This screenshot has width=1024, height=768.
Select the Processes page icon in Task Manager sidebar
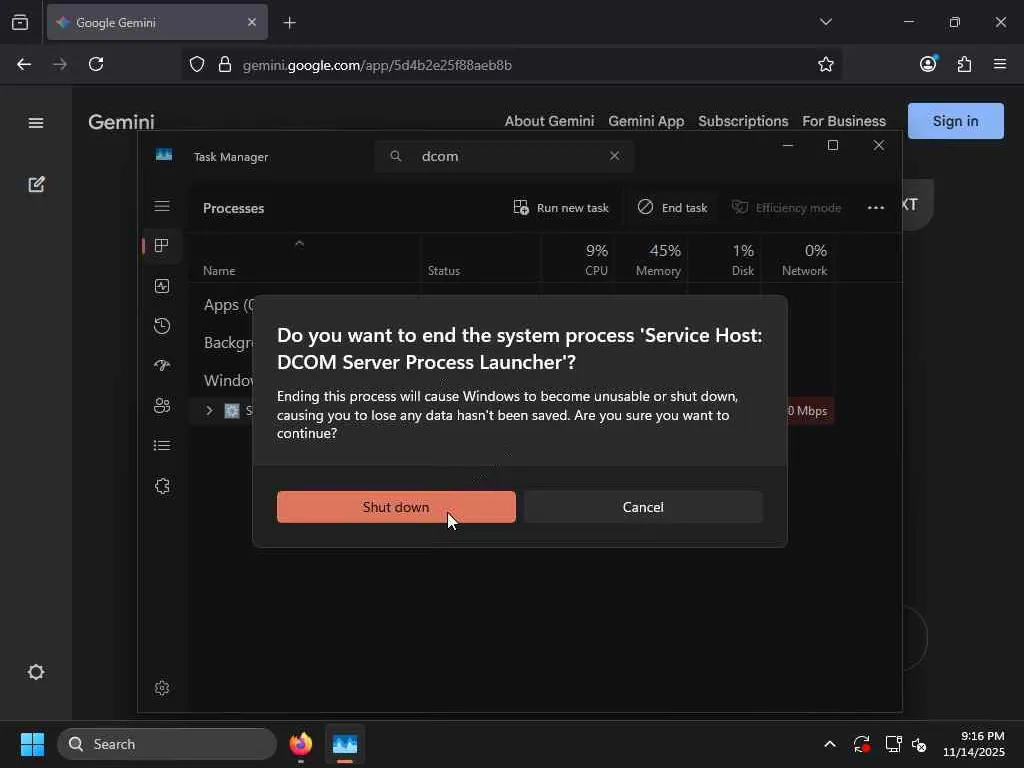click(x=161, y=246)
